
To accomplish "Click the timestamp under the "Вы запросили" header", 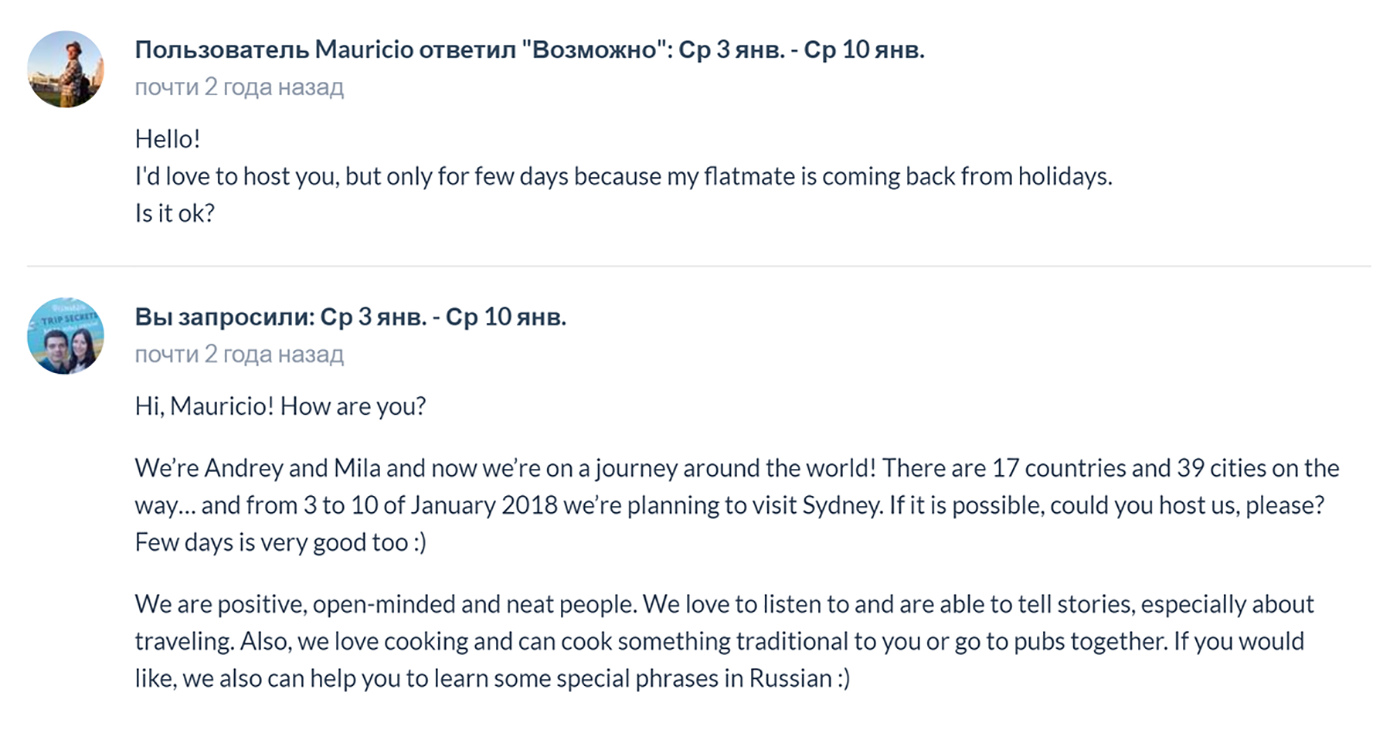I will pos(239,354).
